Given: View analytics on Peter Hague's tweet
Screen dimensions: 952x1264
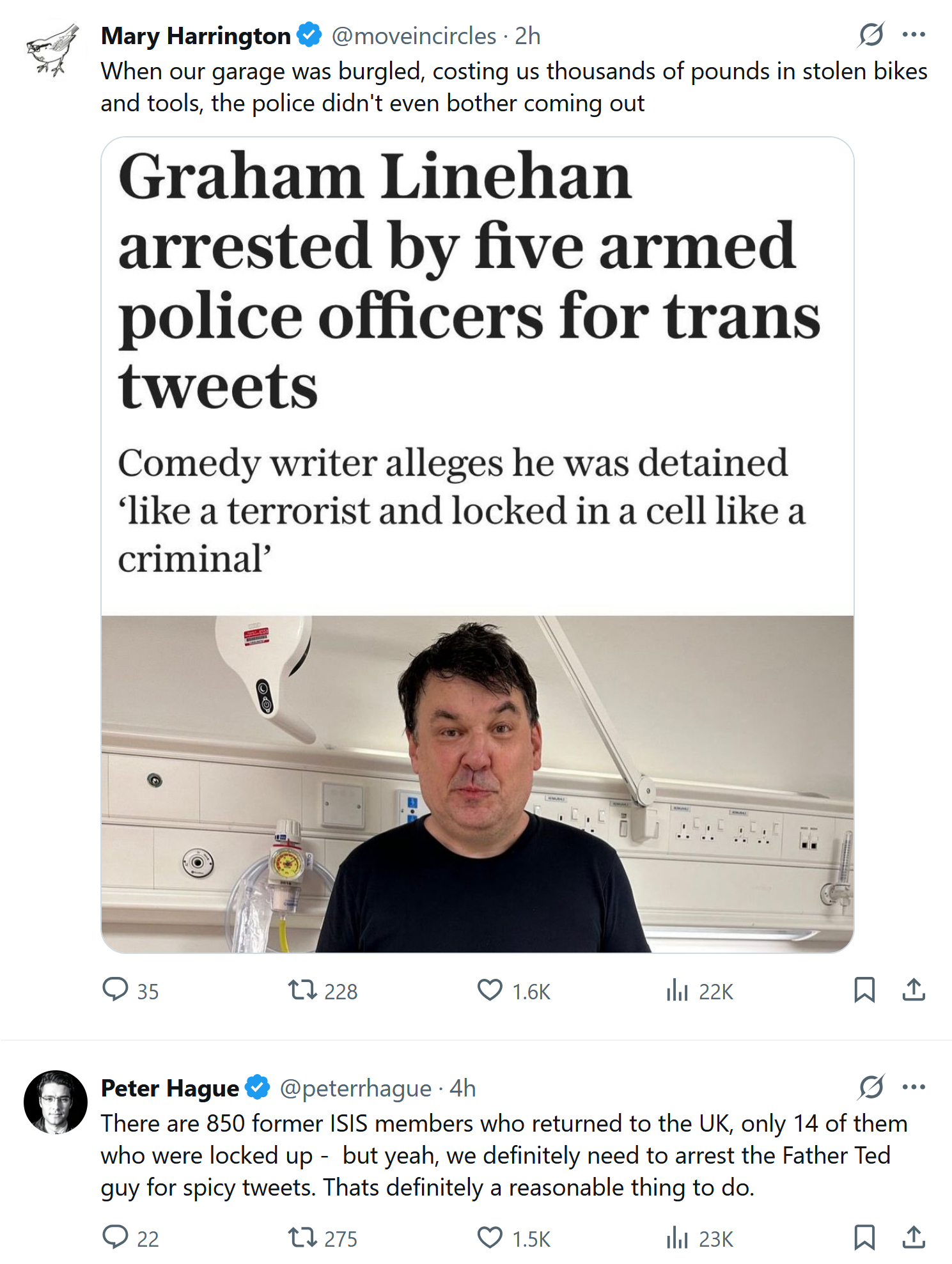Looking at the screenshot, I should [x=677, y=1237].
